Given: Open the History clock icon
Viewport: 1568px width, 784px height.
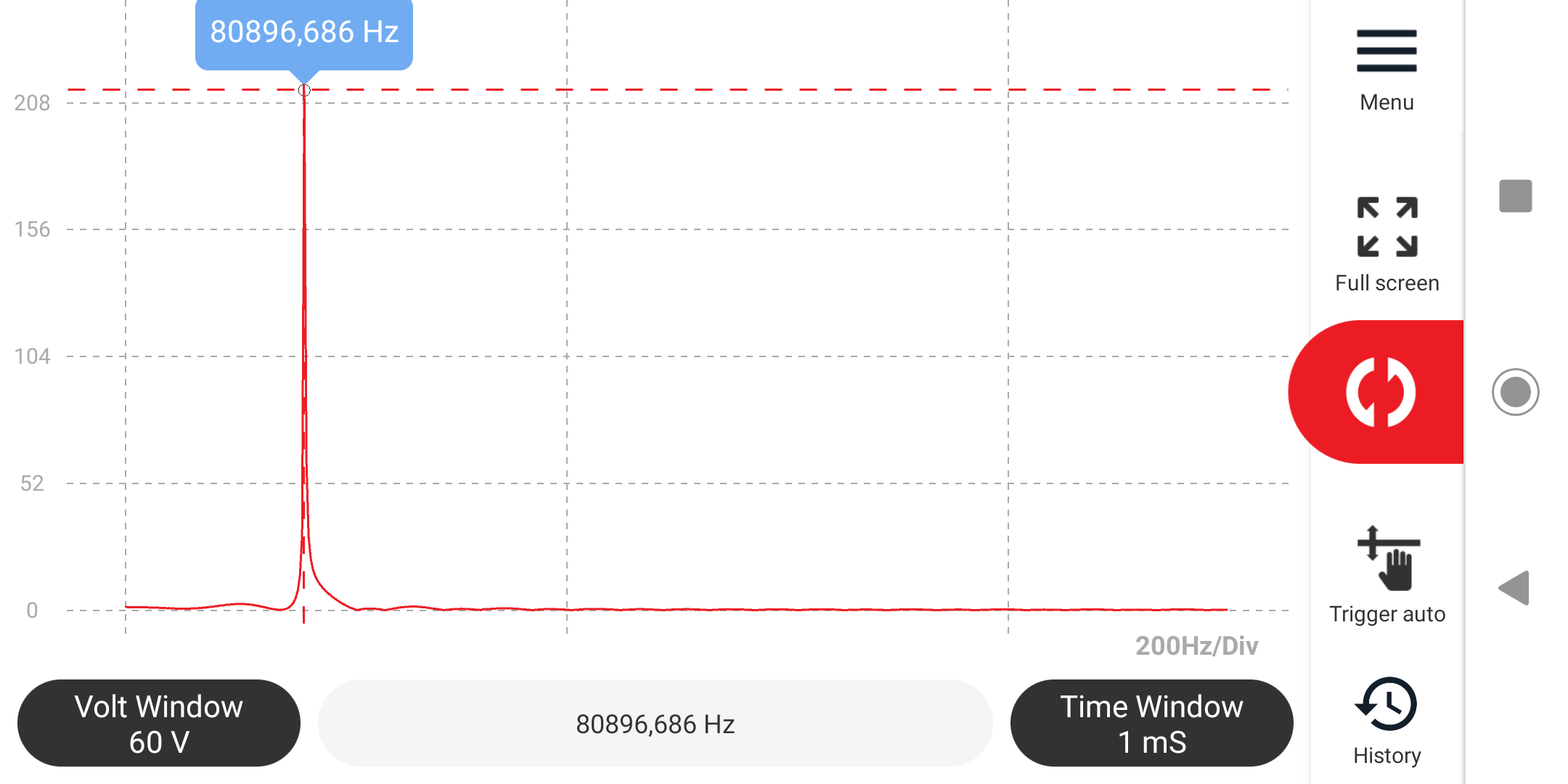Looking at the screenshot, I should (x=1387, y=704).
